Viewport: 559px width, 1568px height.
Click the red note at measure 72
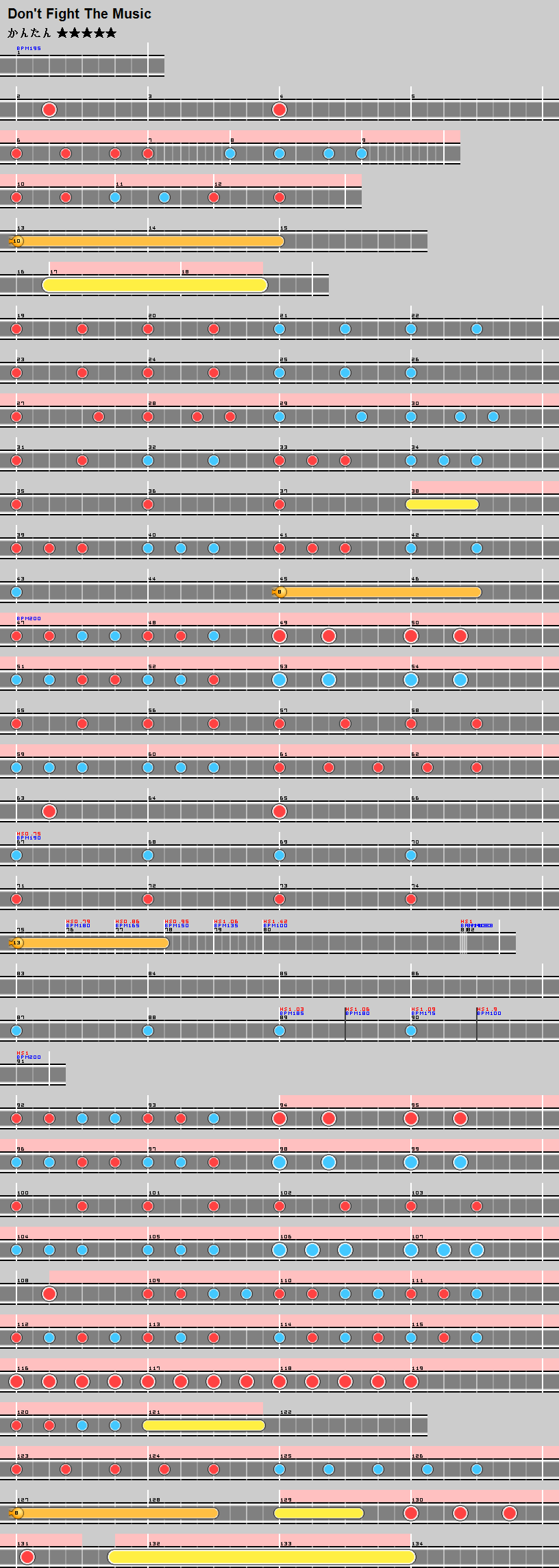pos(148,899)
